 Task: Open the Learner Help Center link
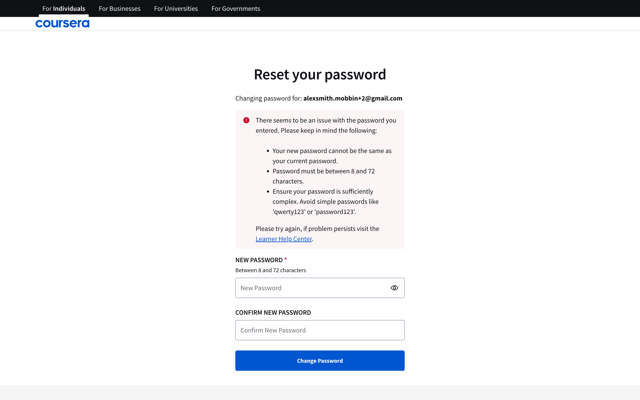coord(284,239)
